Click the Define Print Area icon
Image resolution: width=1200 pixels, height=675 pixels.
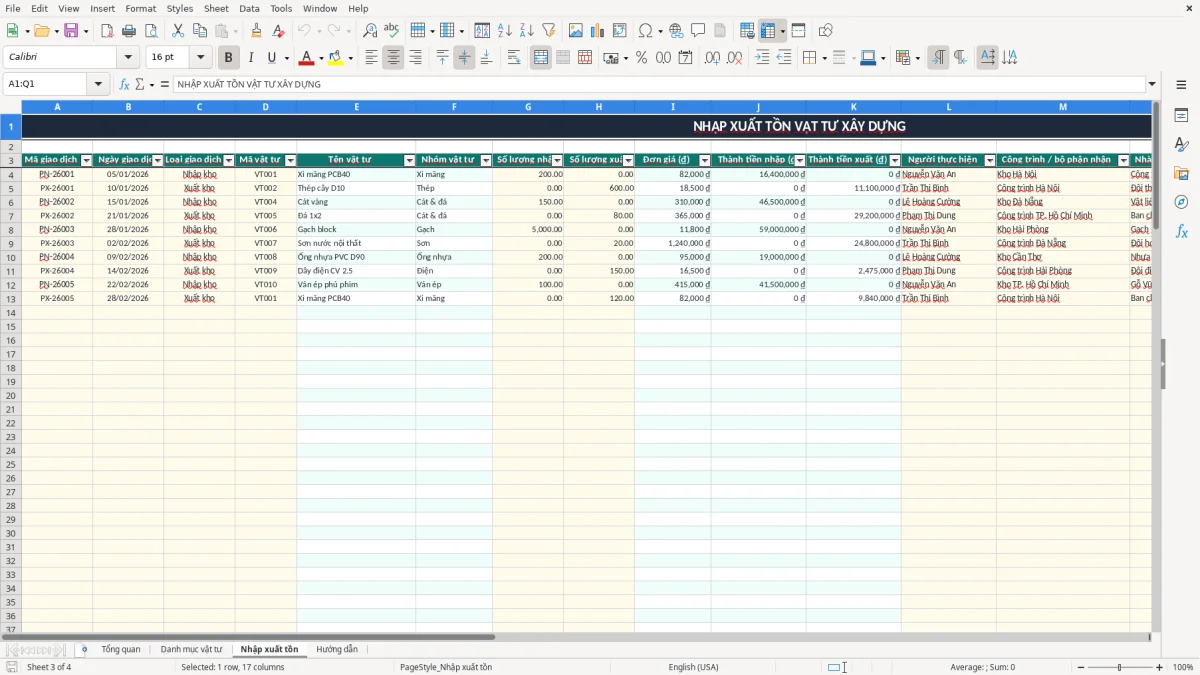pyautogui.click(x=747, y=31)
